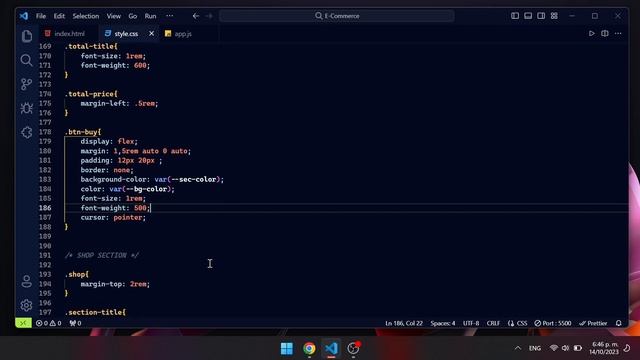Open the Go menu
Viewport: 640px width, 360px height.
pos(133,16)
